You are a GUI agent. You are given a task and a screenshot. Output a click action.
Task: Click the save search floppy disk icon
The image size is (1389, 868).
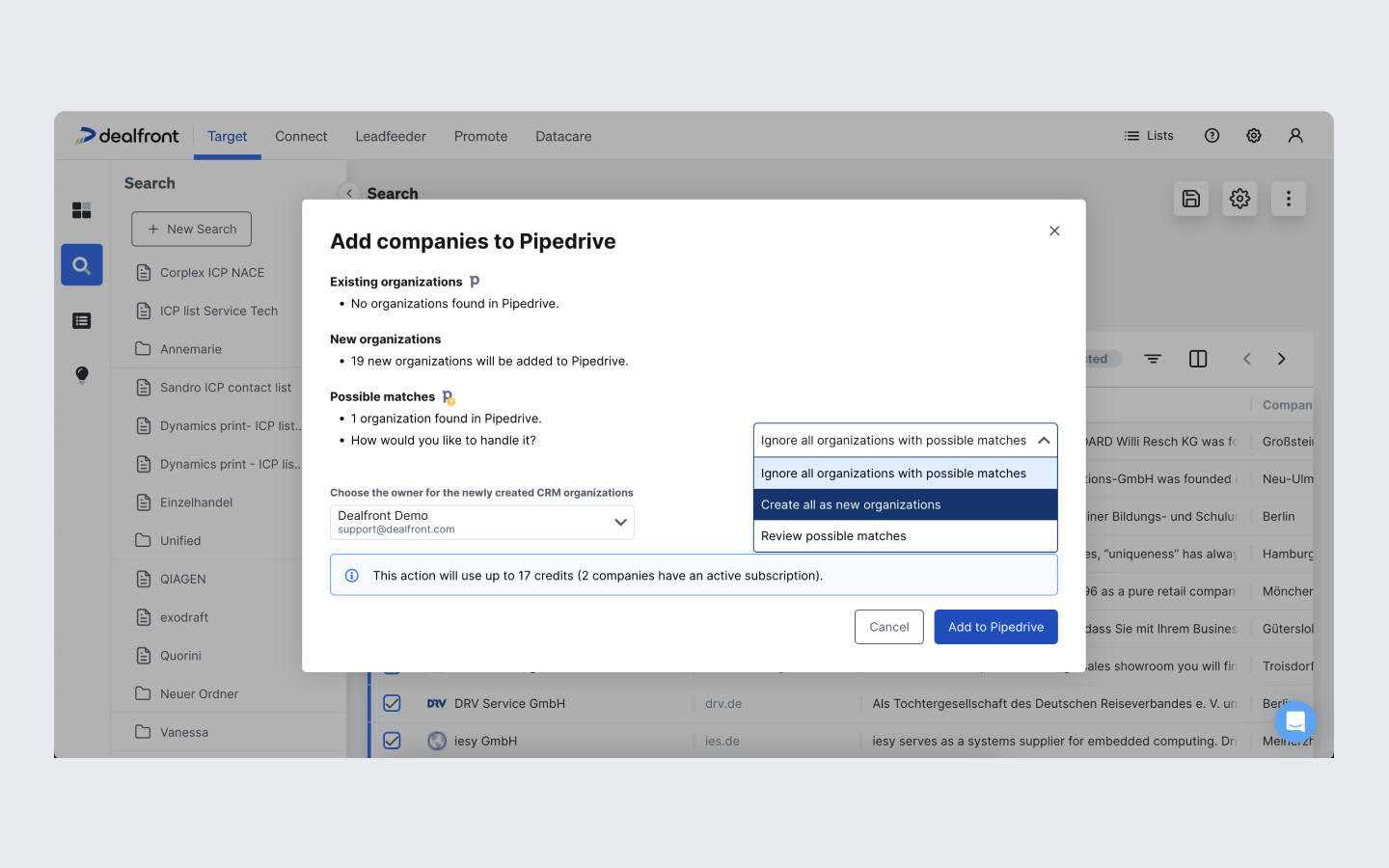[x=1191, y=199]
